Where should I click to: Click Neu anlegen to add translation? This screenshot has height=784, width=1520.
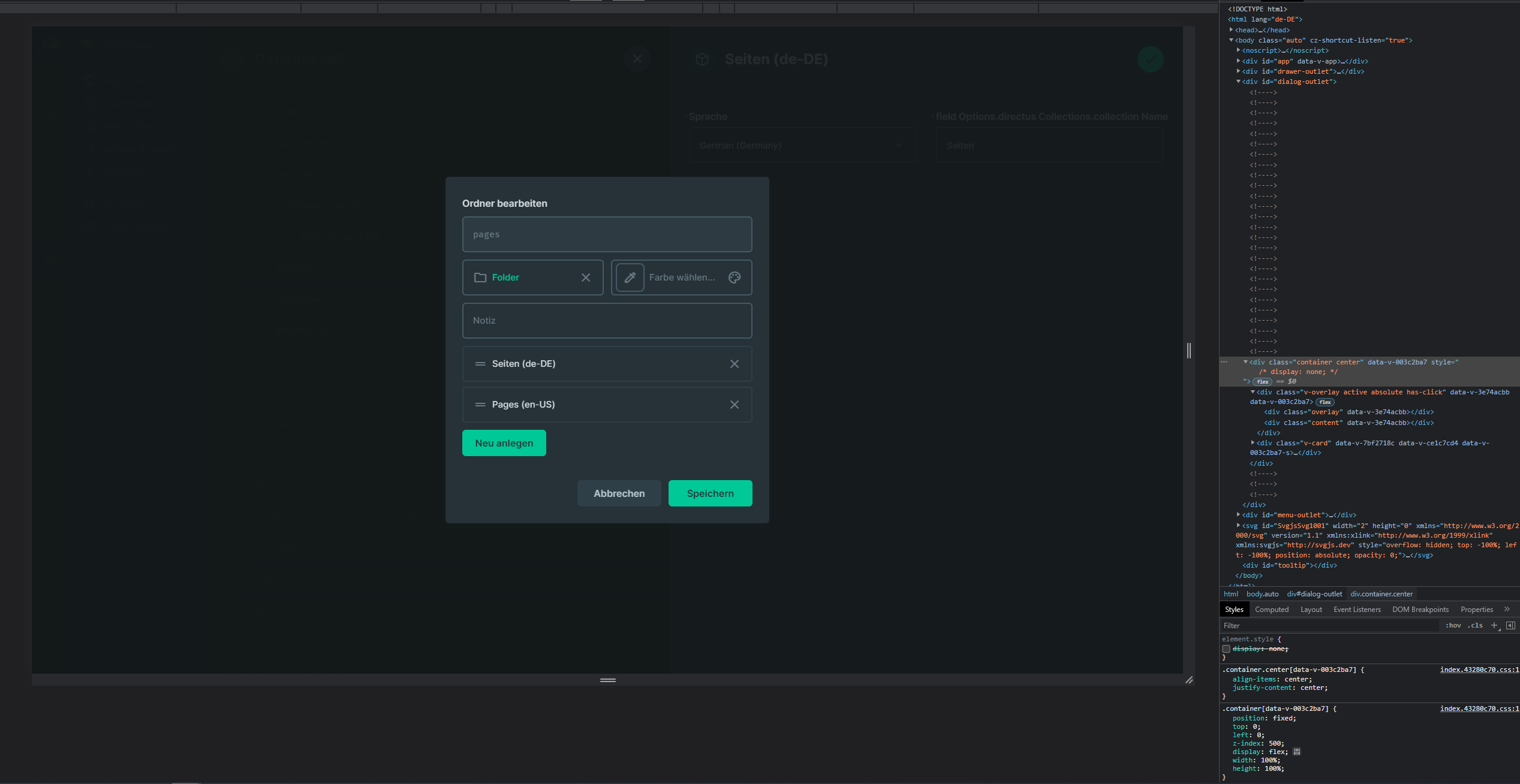click(x=504, y=443)
